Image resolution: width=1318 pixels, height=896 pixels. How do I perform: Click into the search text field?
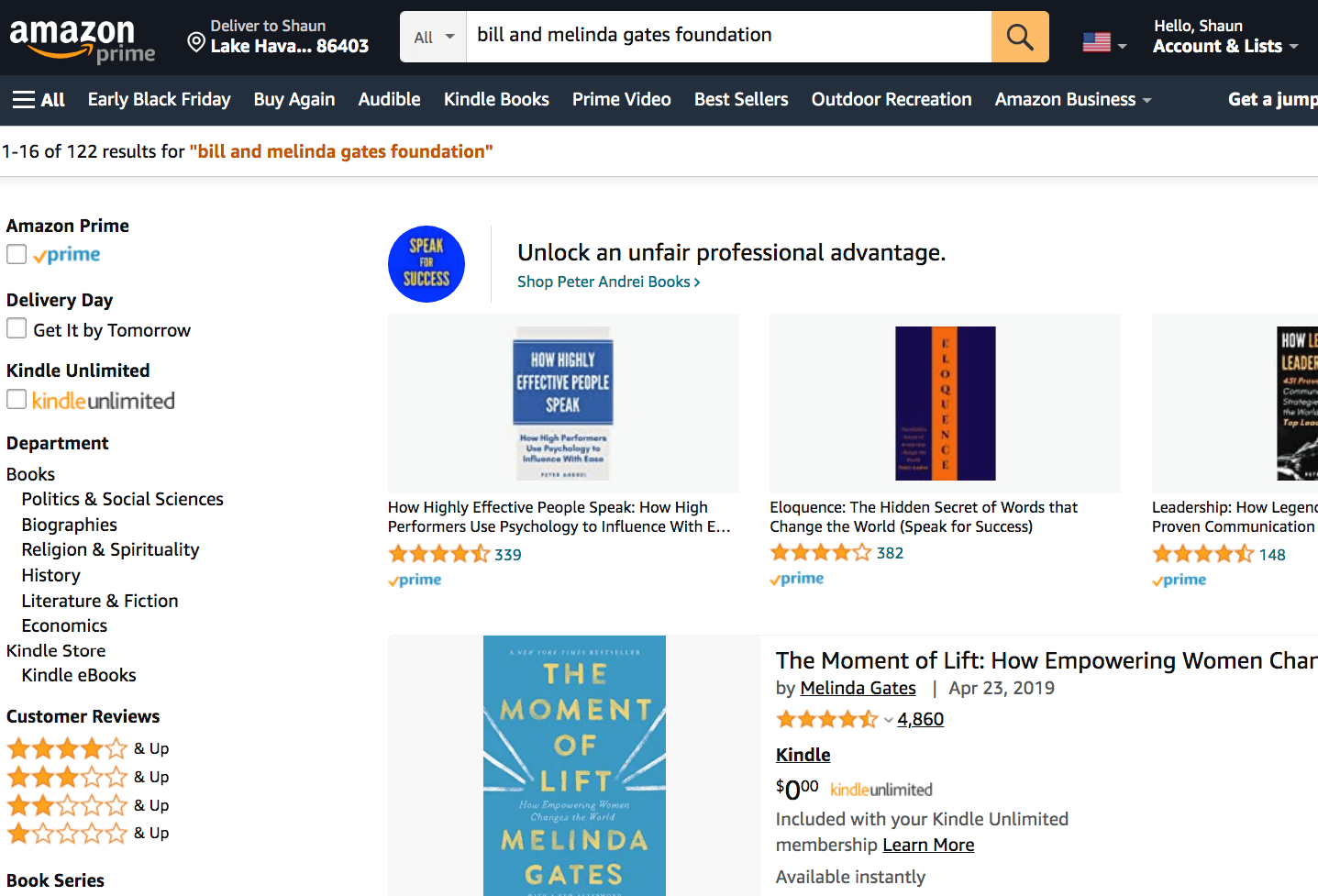pyautogui.click(x=729, y=37)
